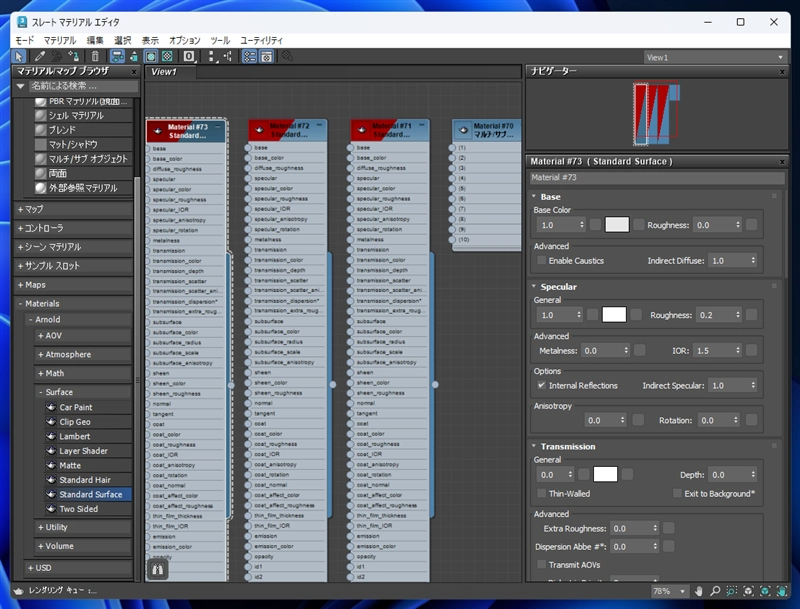Click Zoom Extents icon
This screenshot has height=609, width=800.
click(748, 591)
